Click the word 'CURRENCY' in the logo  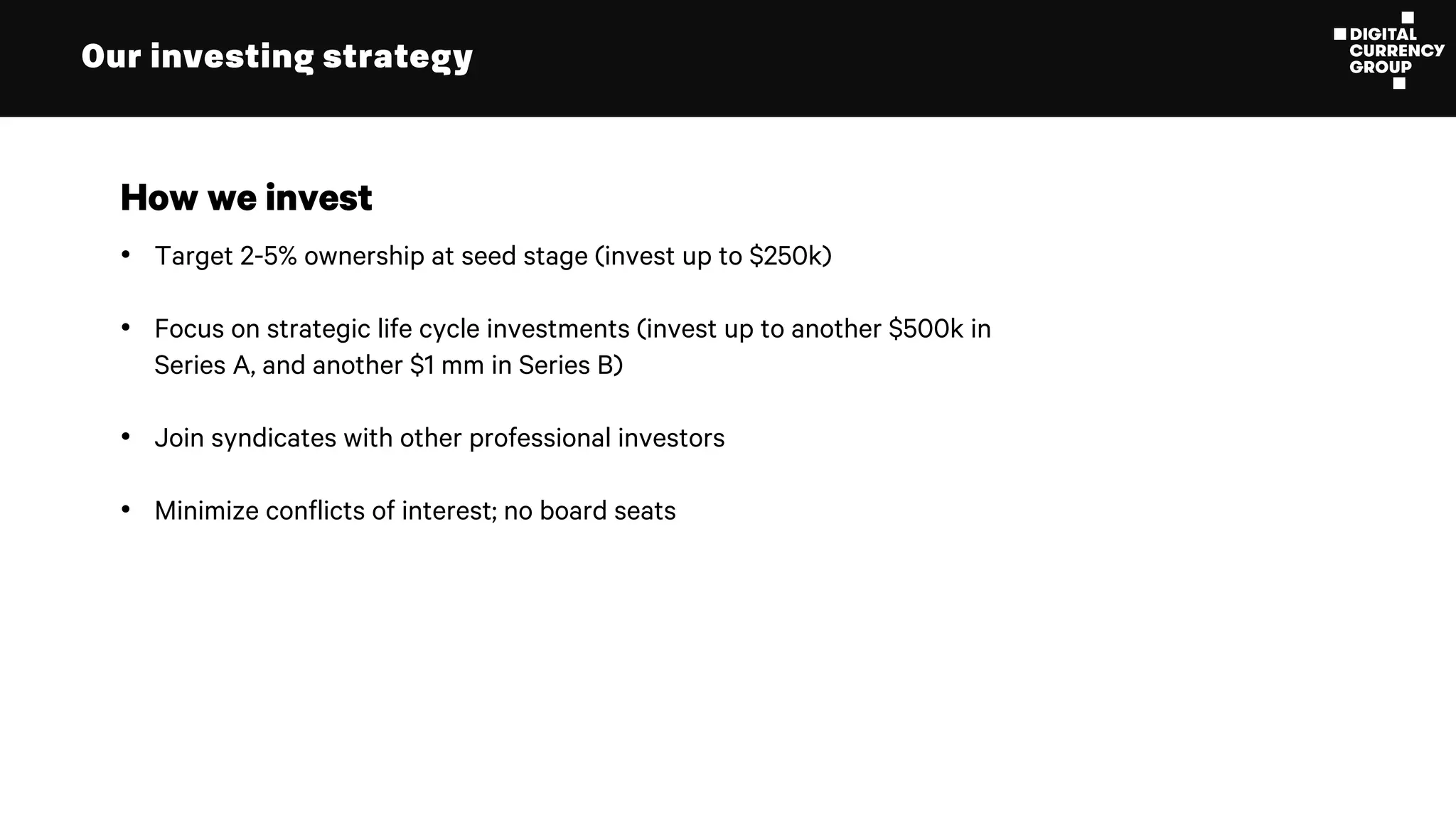coord(1396,50)
